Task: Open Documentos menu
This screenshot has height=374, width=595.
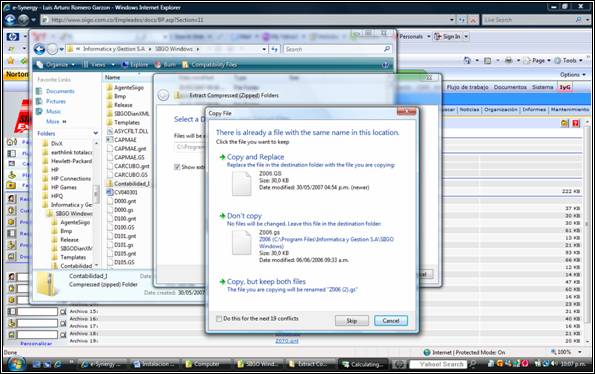Action: (510, 87)
